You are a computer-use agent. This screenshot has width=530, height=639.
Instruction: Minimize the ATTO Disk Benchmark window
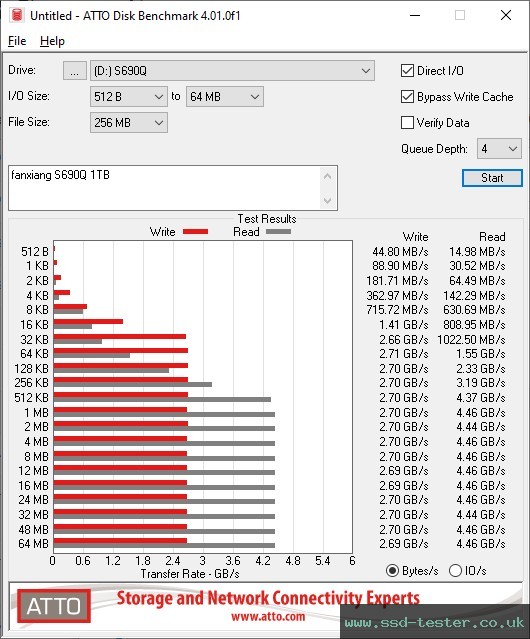click(415, 15)
